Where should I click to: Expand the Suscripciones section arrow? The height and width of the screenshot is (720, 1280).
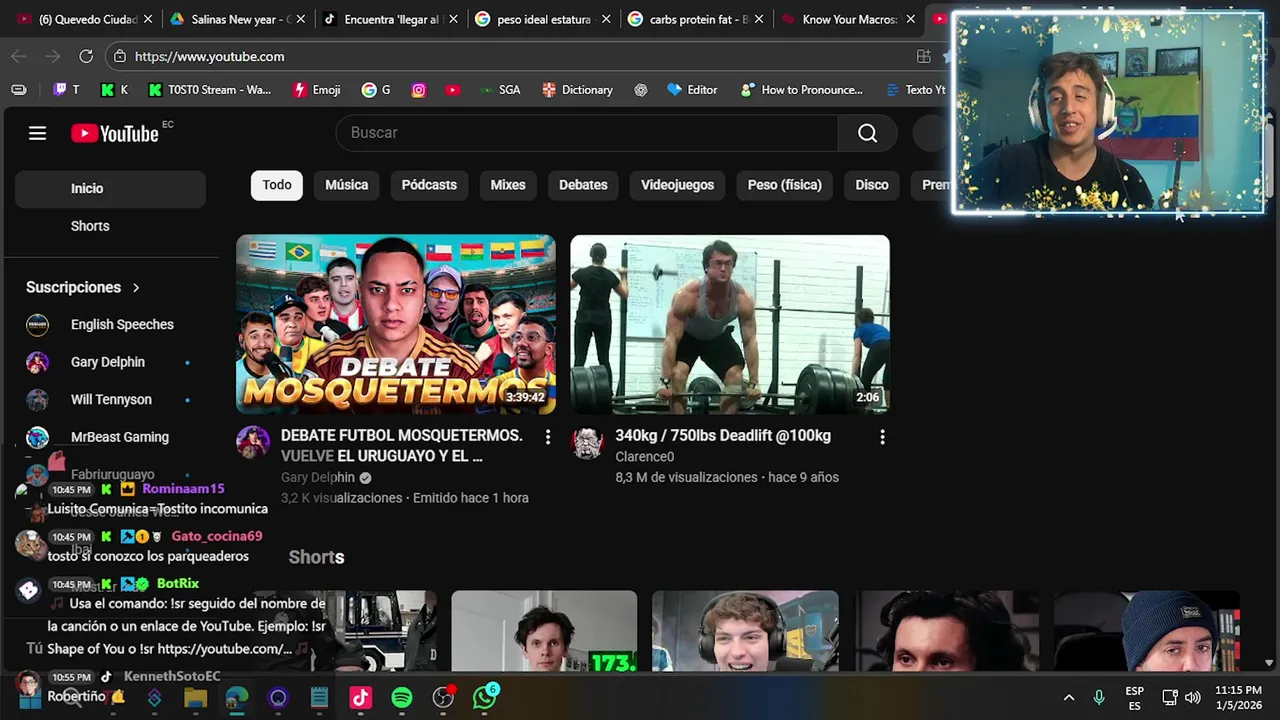[136, 288]
